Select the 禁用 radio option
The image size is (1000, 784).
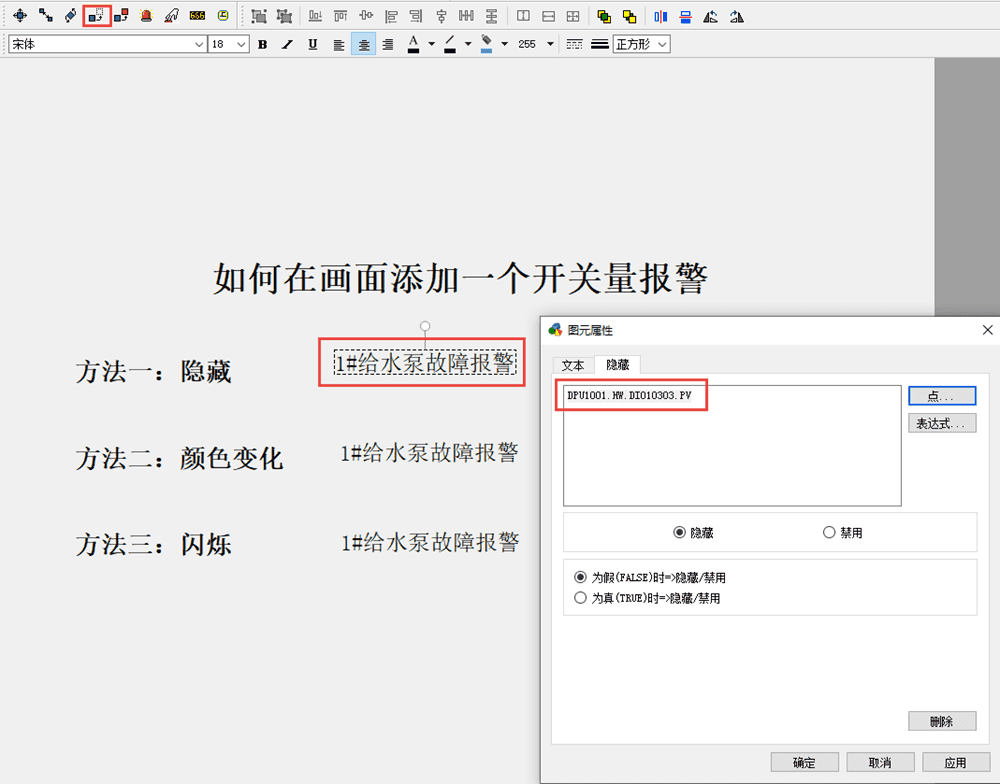[842, 532]
